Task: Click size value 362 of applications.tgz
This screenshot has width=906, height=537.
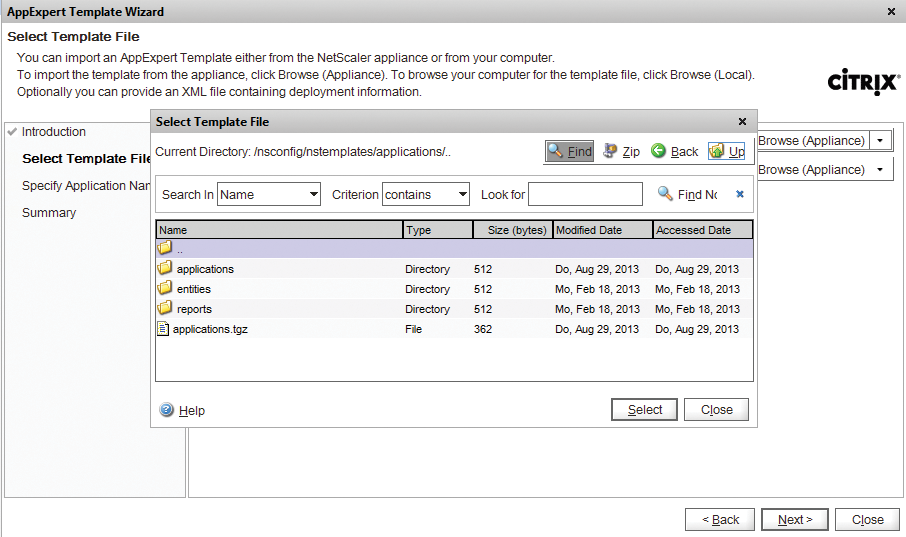Action: click(x=483, y=329)
